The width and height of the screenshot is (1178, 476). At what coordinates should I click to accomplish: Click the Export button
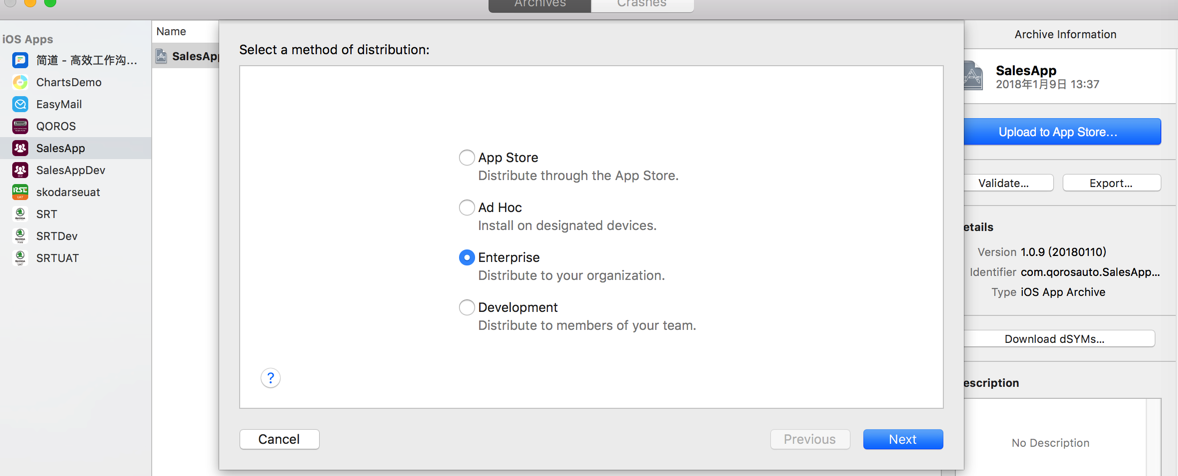pos(1111,183)
